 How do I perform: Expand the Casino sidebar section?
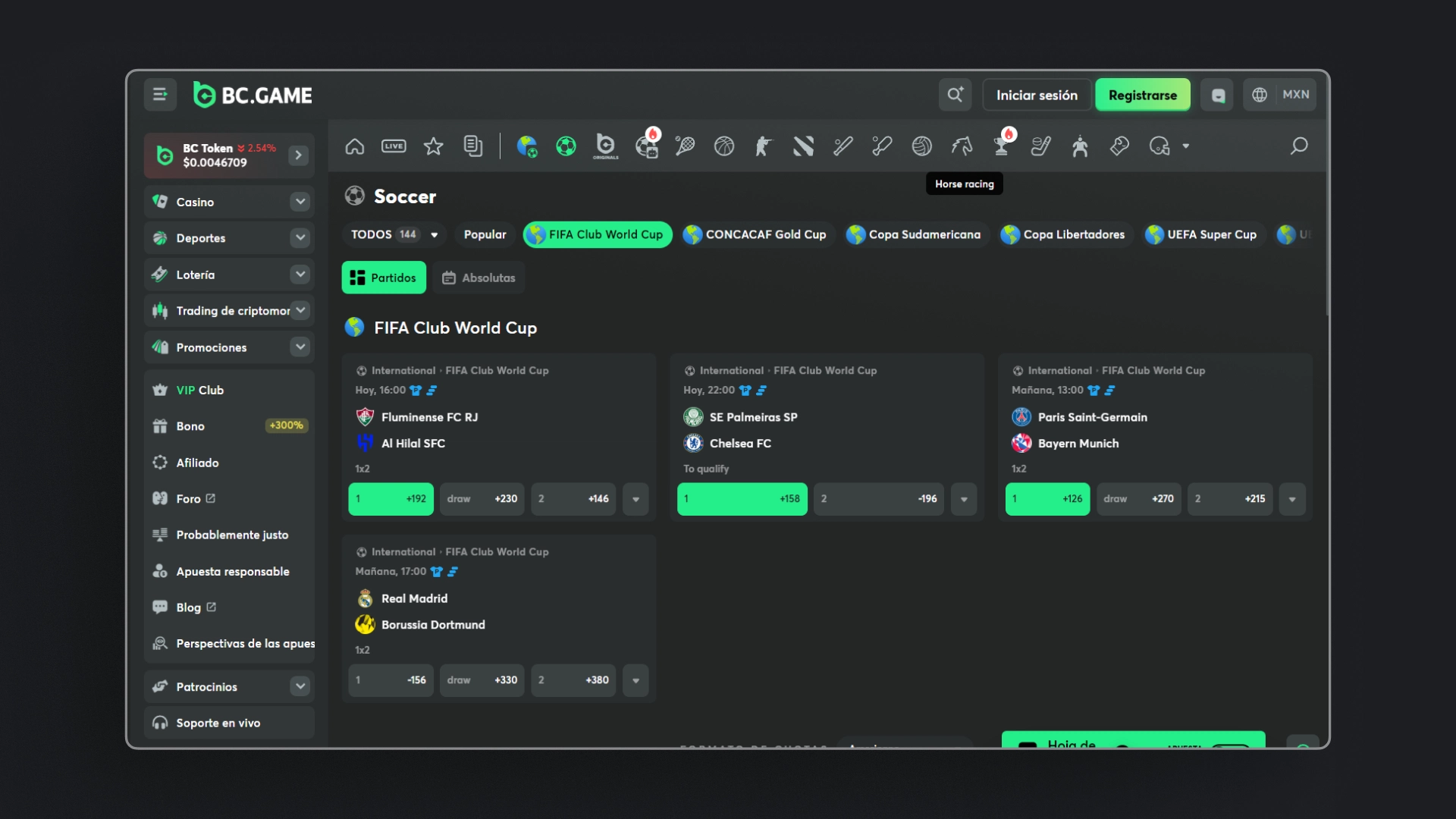coord(300,202)
